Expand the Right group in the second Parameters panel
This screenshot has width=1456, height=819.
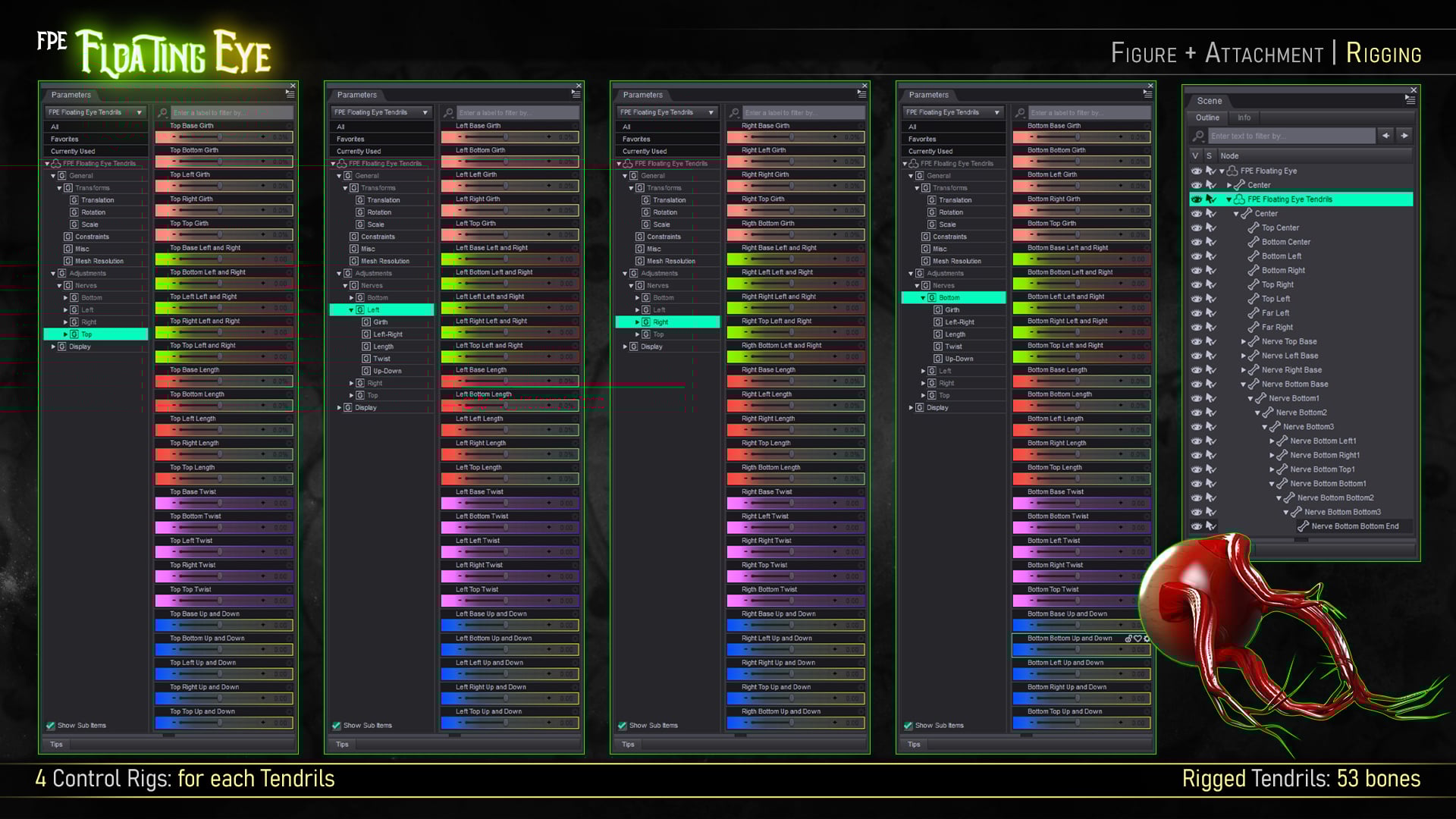pos(351,383)
